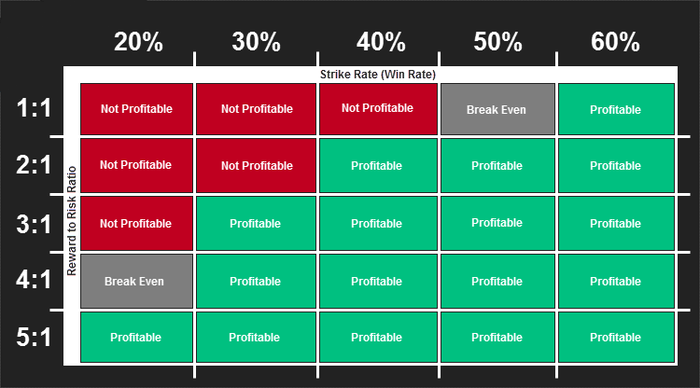
Task: Select the 60% column header
Action: point(615,42)
